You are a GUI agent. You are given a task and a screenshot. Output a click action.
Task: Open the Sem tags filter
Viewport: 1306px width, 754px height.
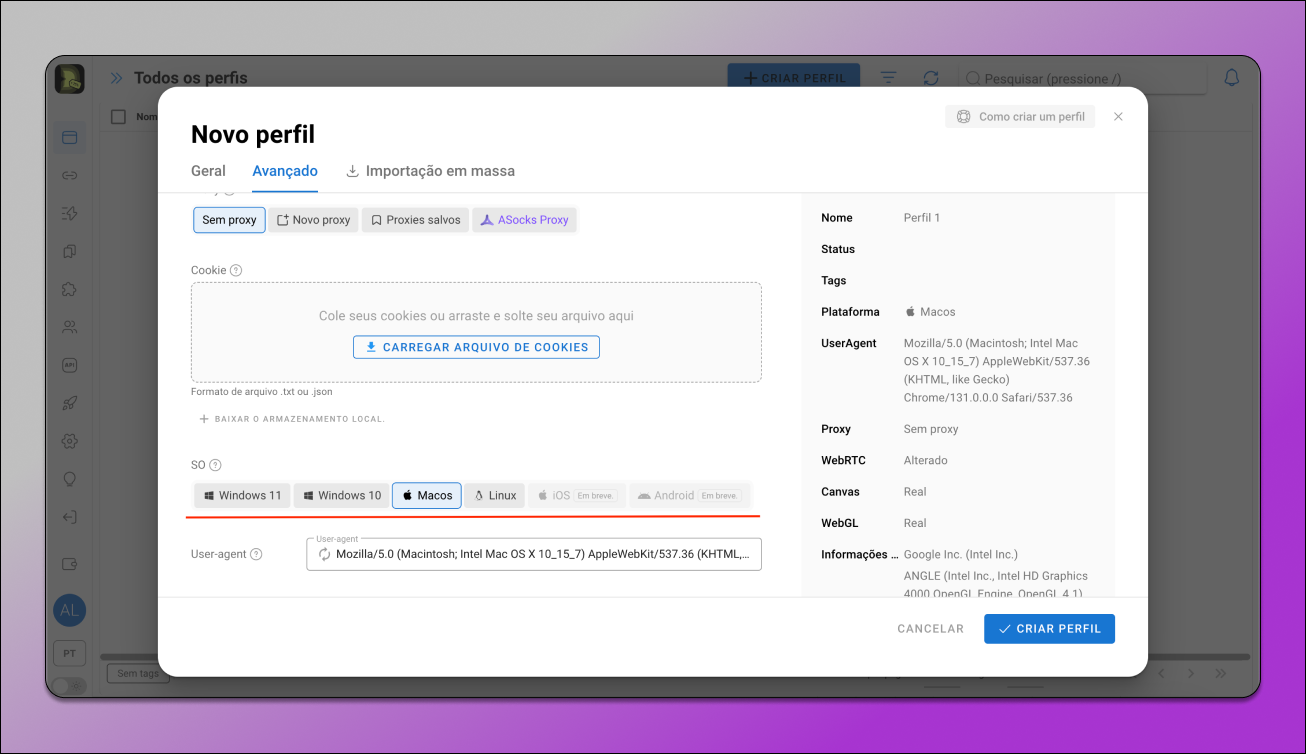point(138,674)
